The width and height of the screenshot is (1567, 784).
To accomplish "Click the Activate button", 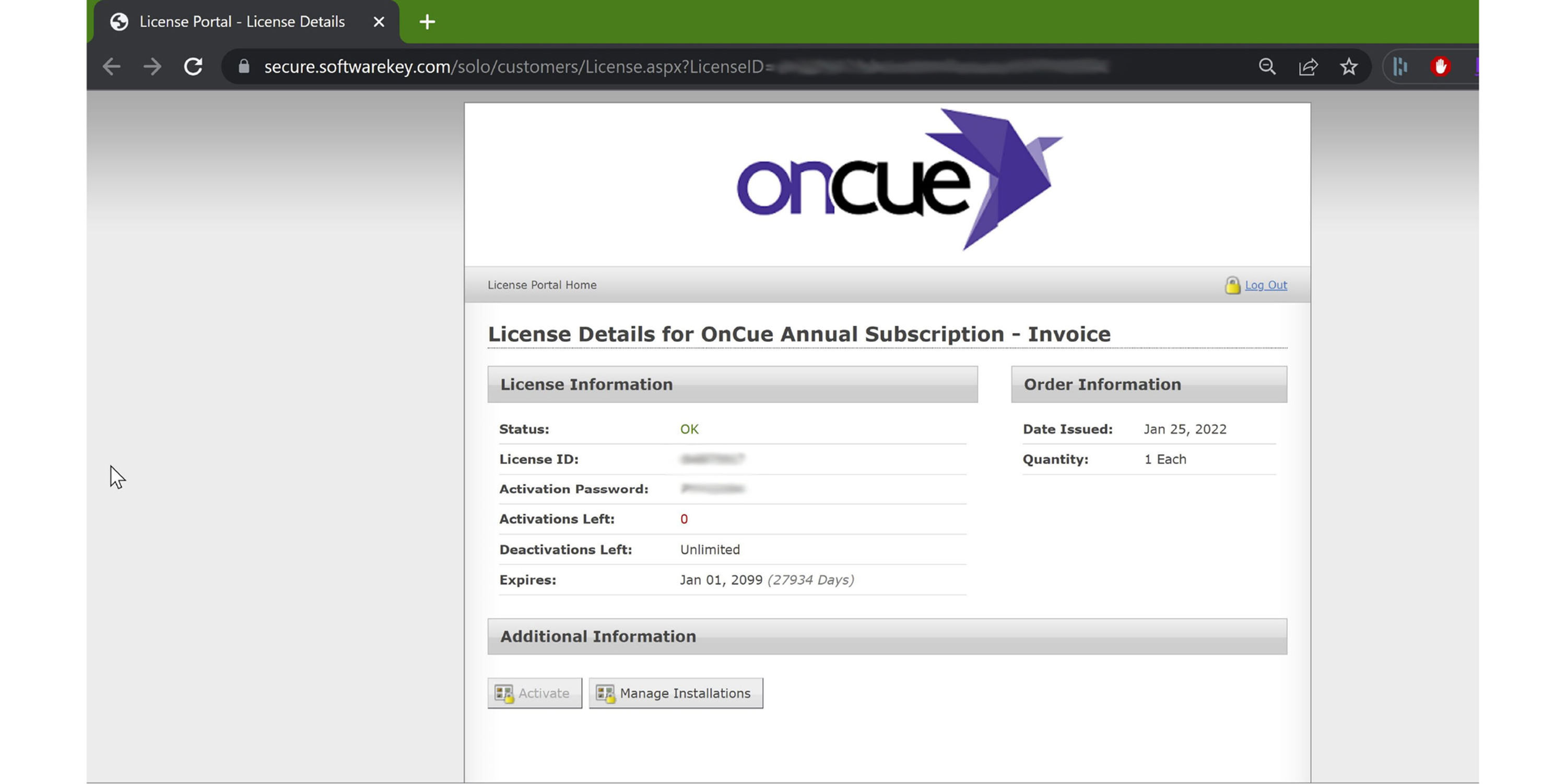I will [x=534, y=693].
